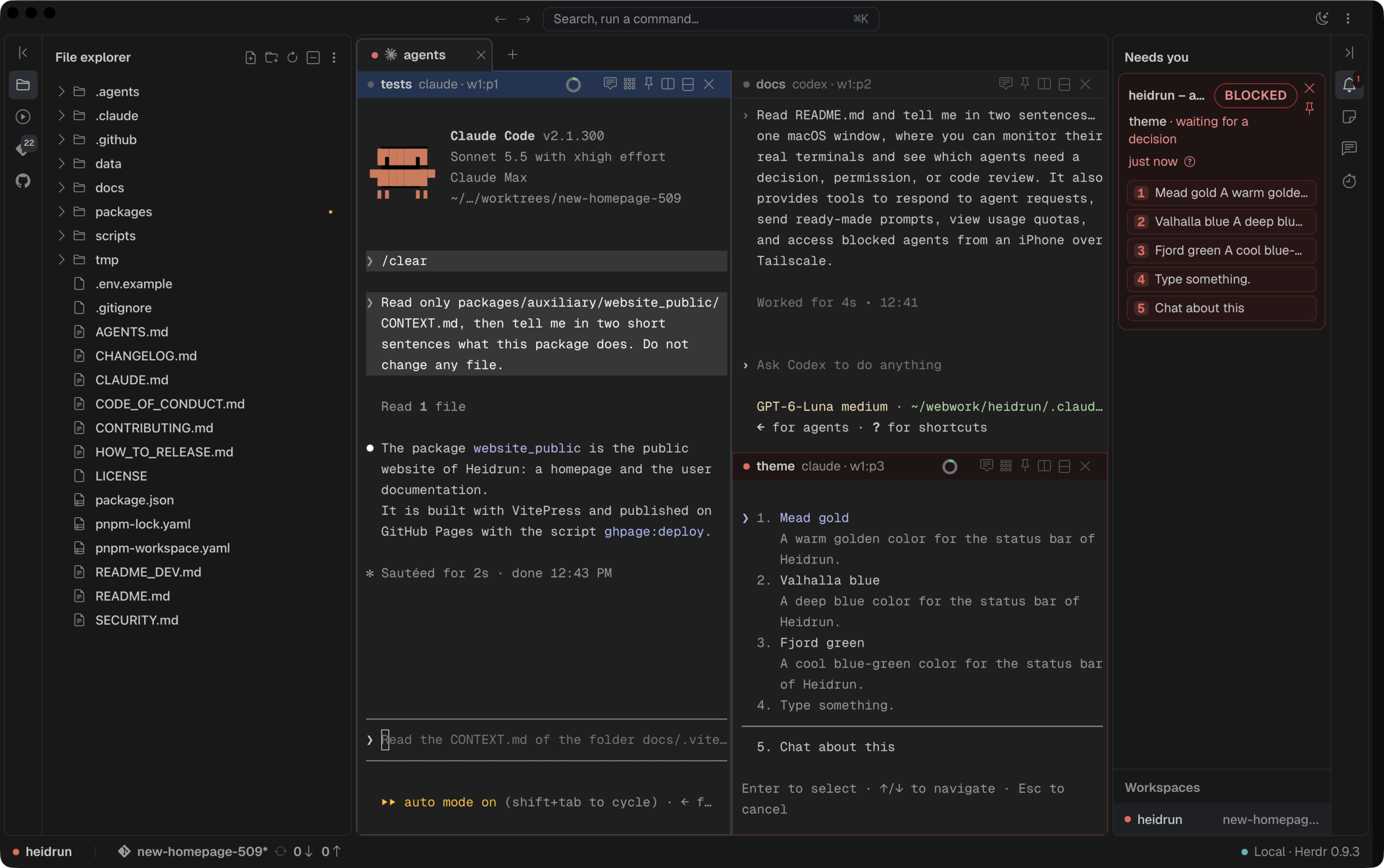Open the grid keypad icon on theme pane
Screen dimensions: 1384x868
click(1006, 466)
